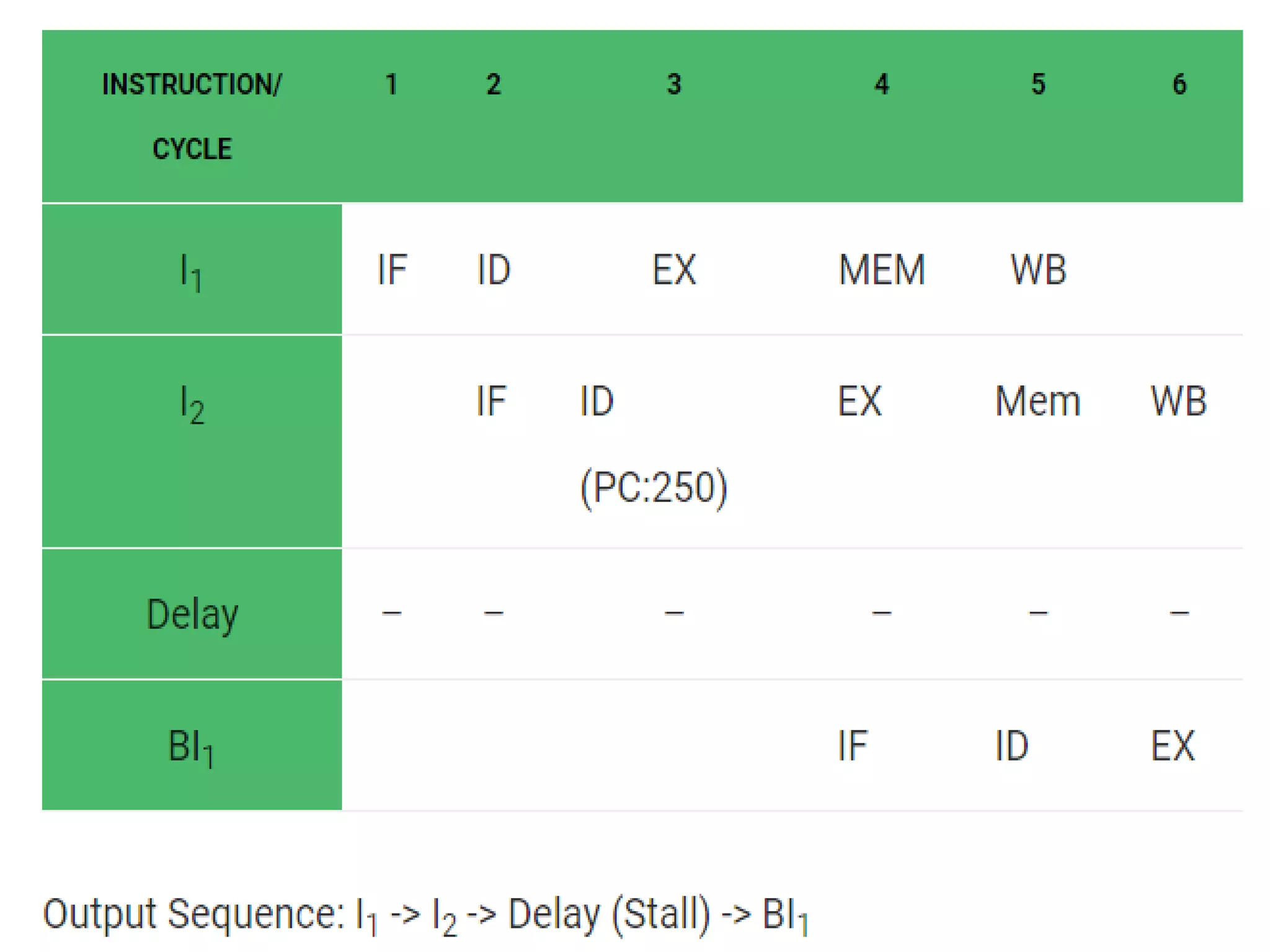
Task: Click cycle 6 column header
Action: pyautogui.click(x=1179, y=84)
